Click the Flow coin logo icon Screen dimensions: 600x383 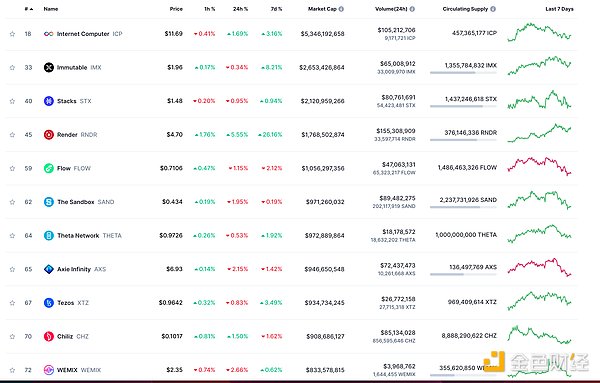tap(49, 168)
